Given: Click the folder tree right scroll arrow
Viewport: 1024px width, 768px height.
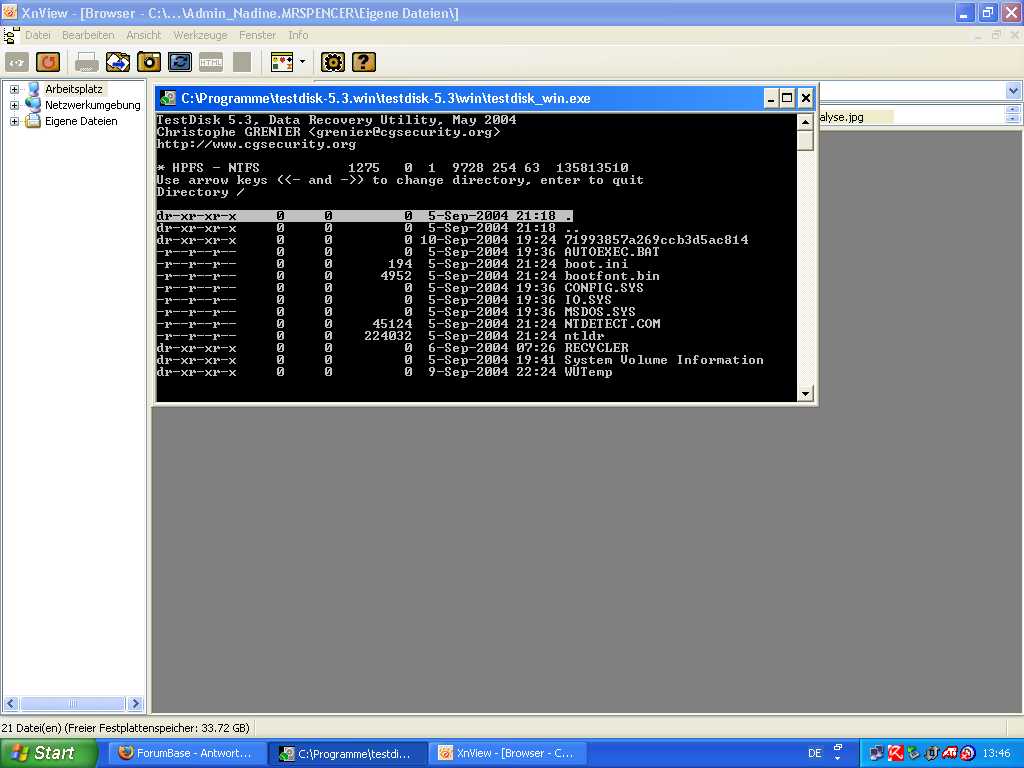Looking at the screenshot, I should coord(135,703).
